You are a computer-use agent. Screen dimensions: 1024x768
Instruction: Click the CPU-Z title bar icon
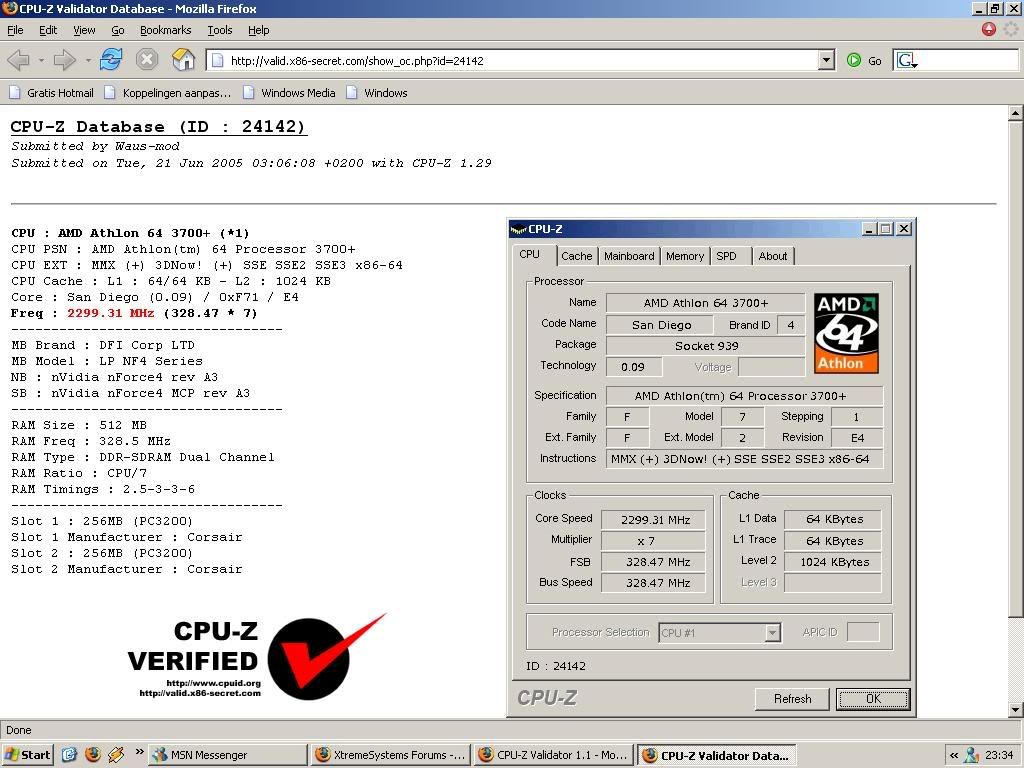tap(519, 229)
